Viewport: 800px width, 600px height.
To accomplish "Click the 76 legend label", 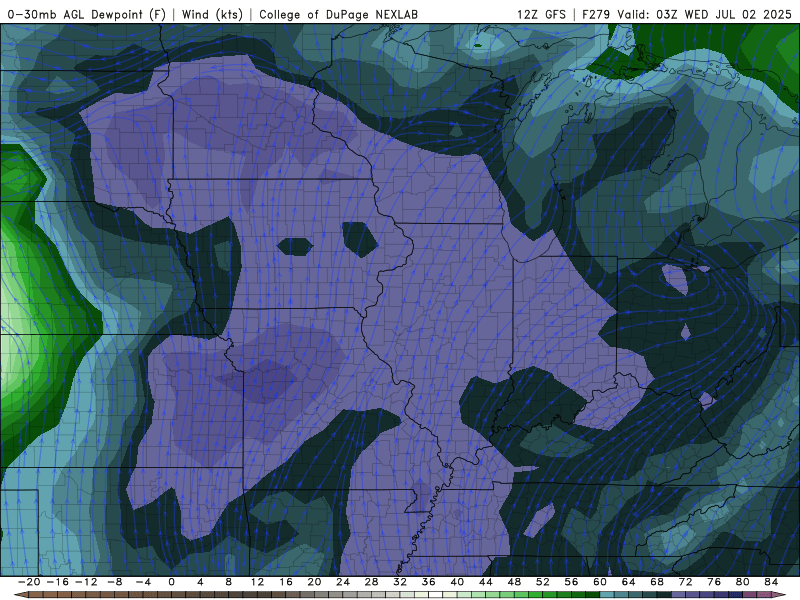I will 714,582.
